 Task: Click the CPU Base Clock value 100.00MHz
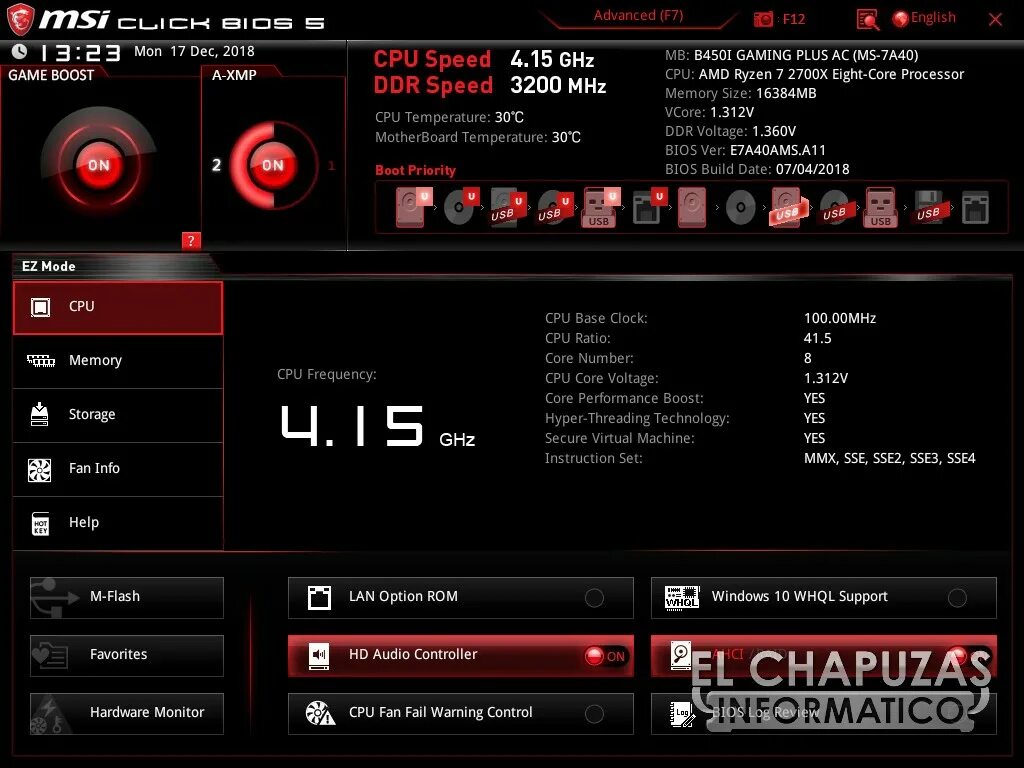point(840,318)
